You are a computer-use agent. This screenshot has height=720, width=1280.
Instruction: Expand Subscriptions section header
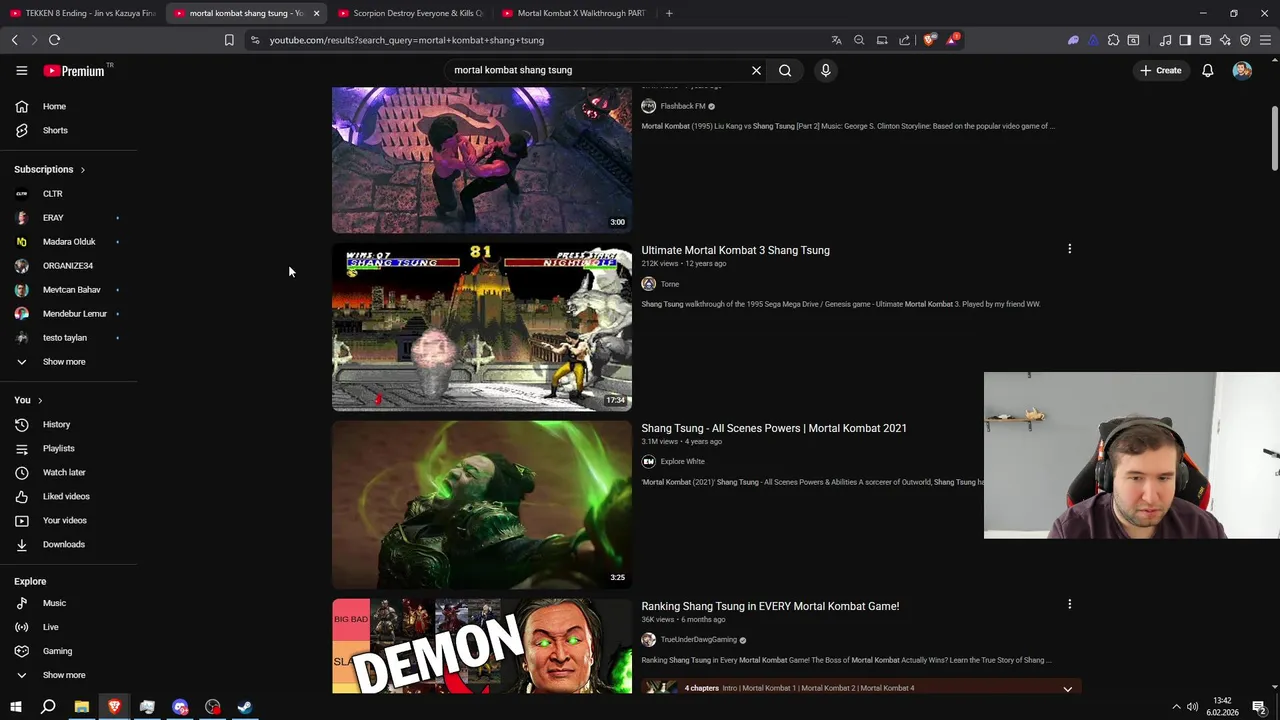[x=50, y=169]
